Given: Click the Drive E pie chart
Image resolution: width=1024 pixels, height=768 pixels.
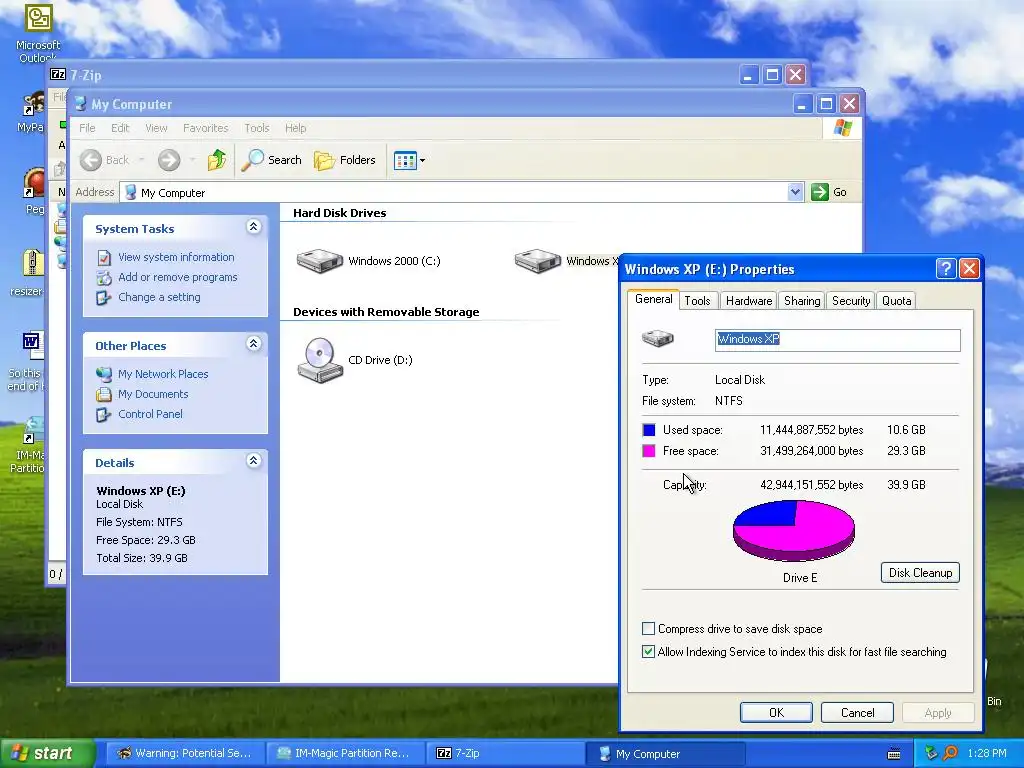Looking at the screenshot, I should (794, 530).
